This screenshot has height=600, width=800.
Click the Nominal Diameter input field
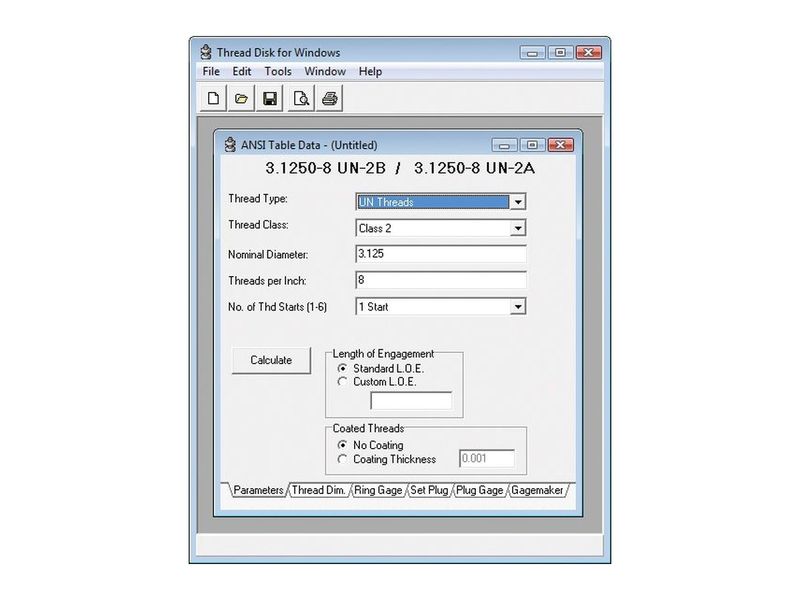click(441, 254)
